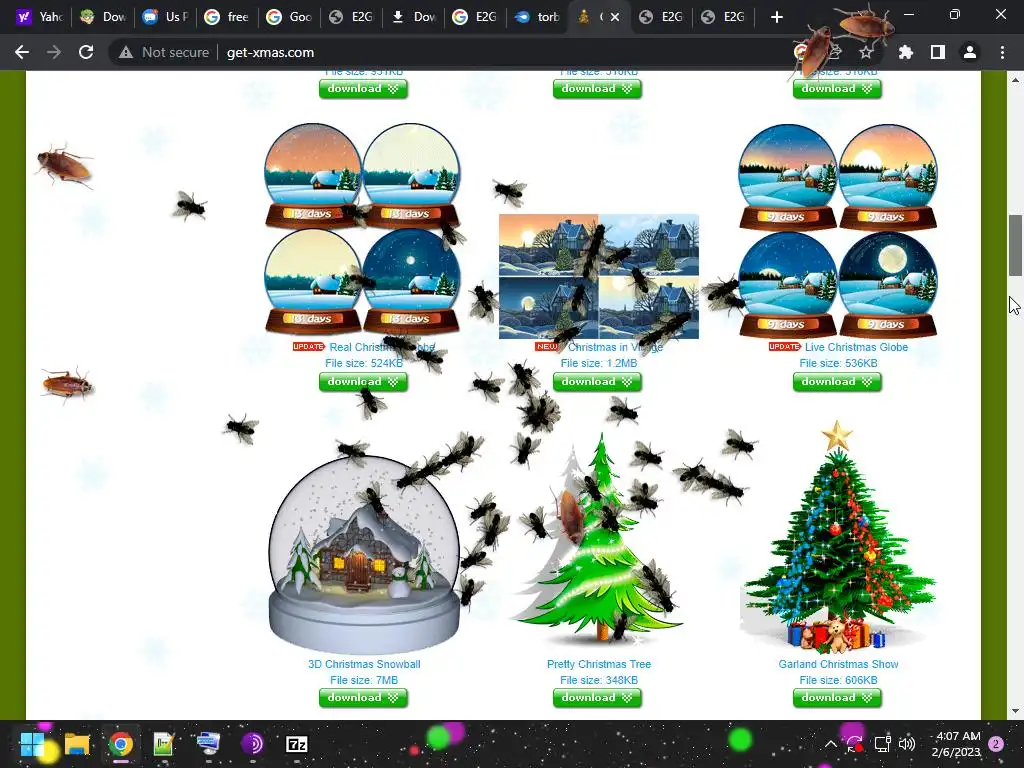This screenshot has width=1024, height=768.
Task: Switch to the torb tab
Action: tap(537, 17)
